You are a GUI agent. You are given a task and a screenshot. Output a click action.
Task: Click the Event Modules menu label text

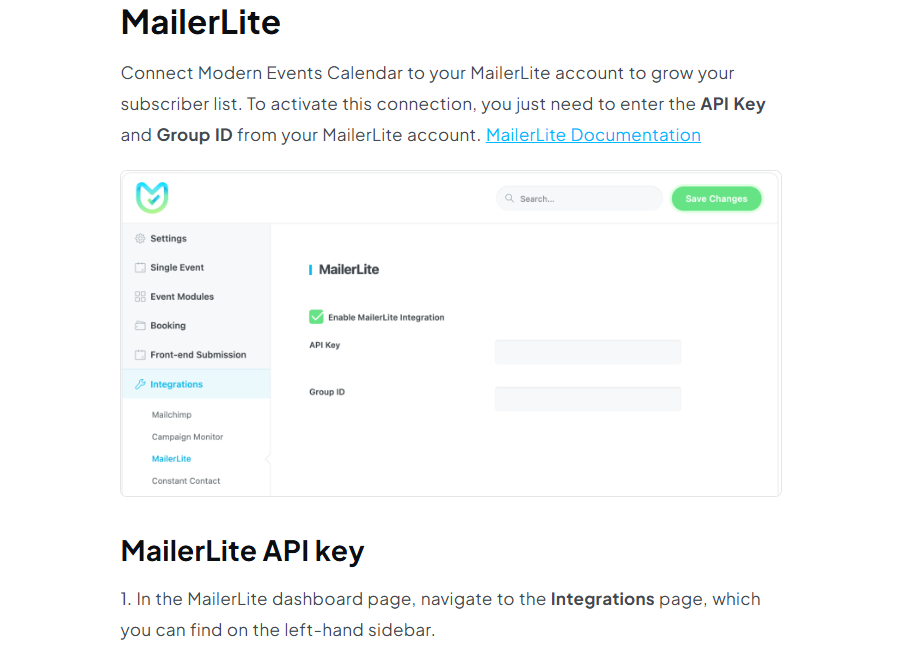pyautogui.click(x=182, y=297)
